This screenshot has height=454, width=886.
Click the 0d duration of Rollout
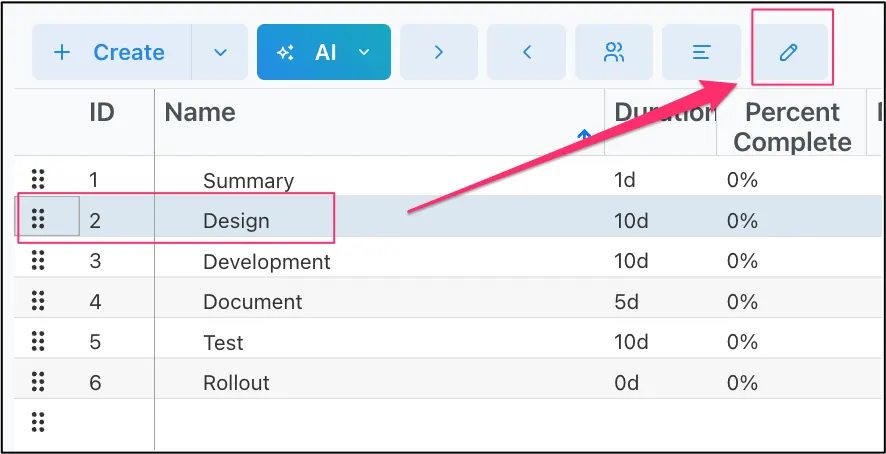(x=626, y=383)
